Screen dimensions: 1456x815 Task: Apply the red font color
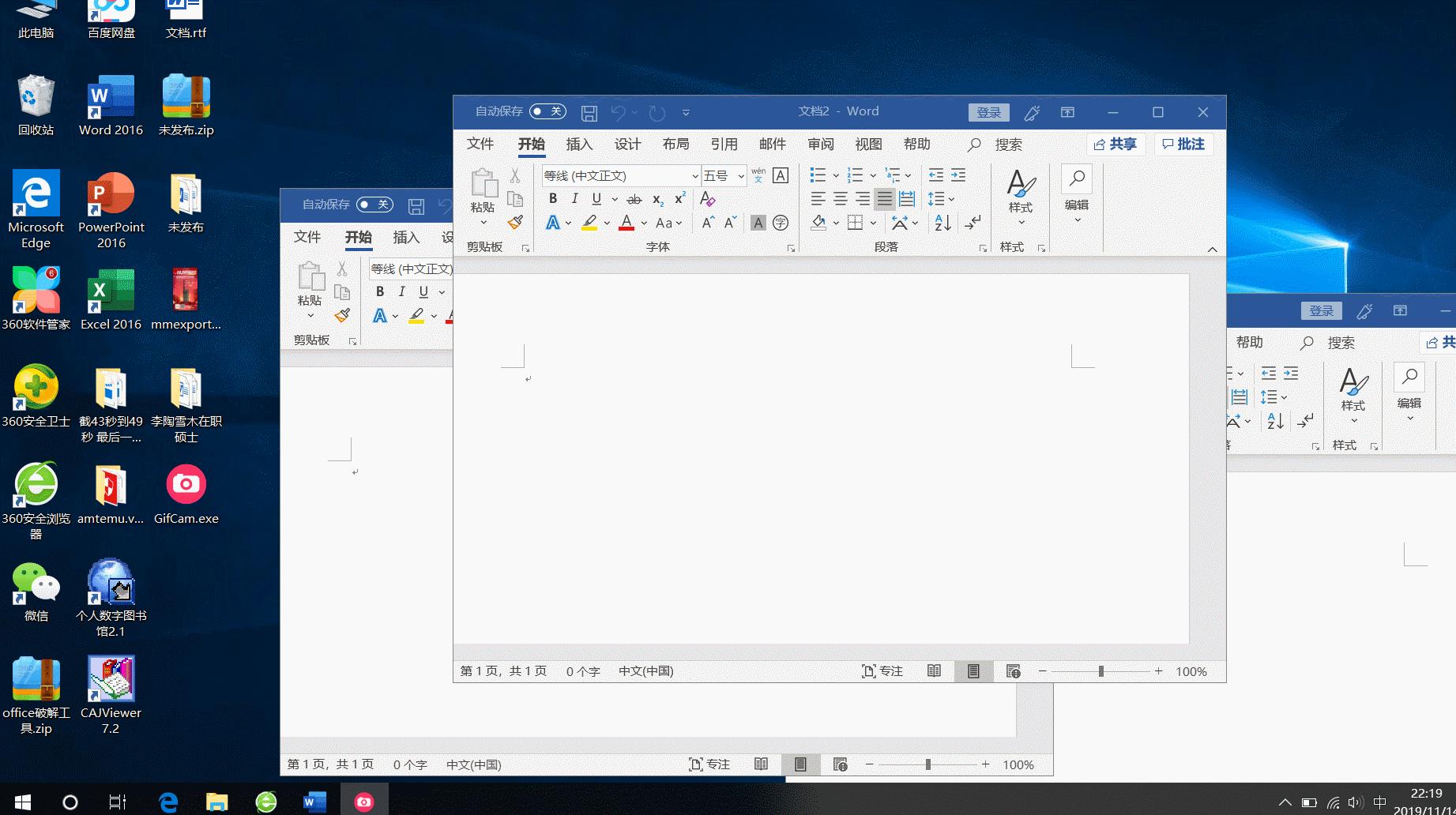(x=624, y=223)
